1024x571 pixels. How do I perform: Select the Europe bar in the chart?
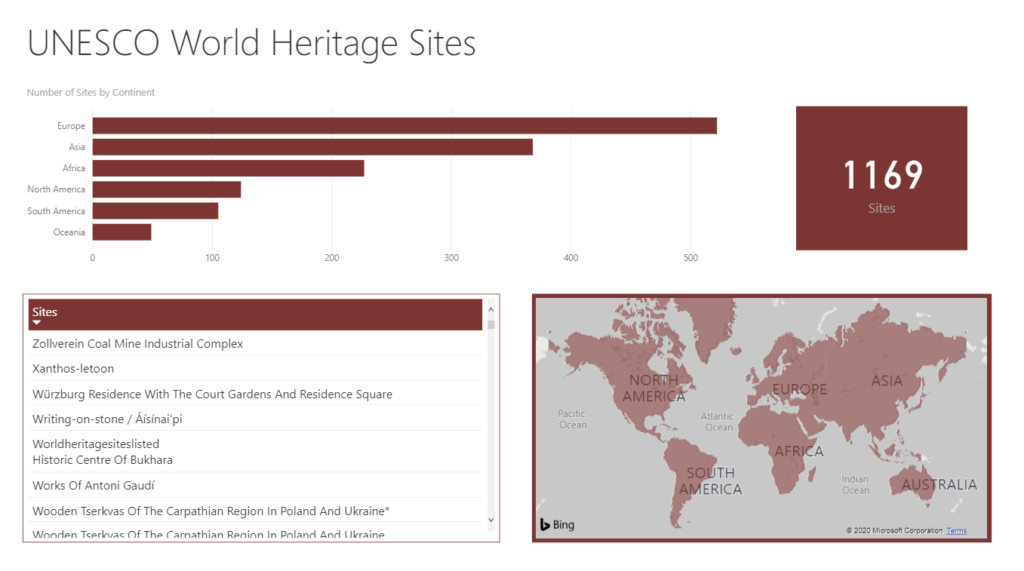(404, 125)
